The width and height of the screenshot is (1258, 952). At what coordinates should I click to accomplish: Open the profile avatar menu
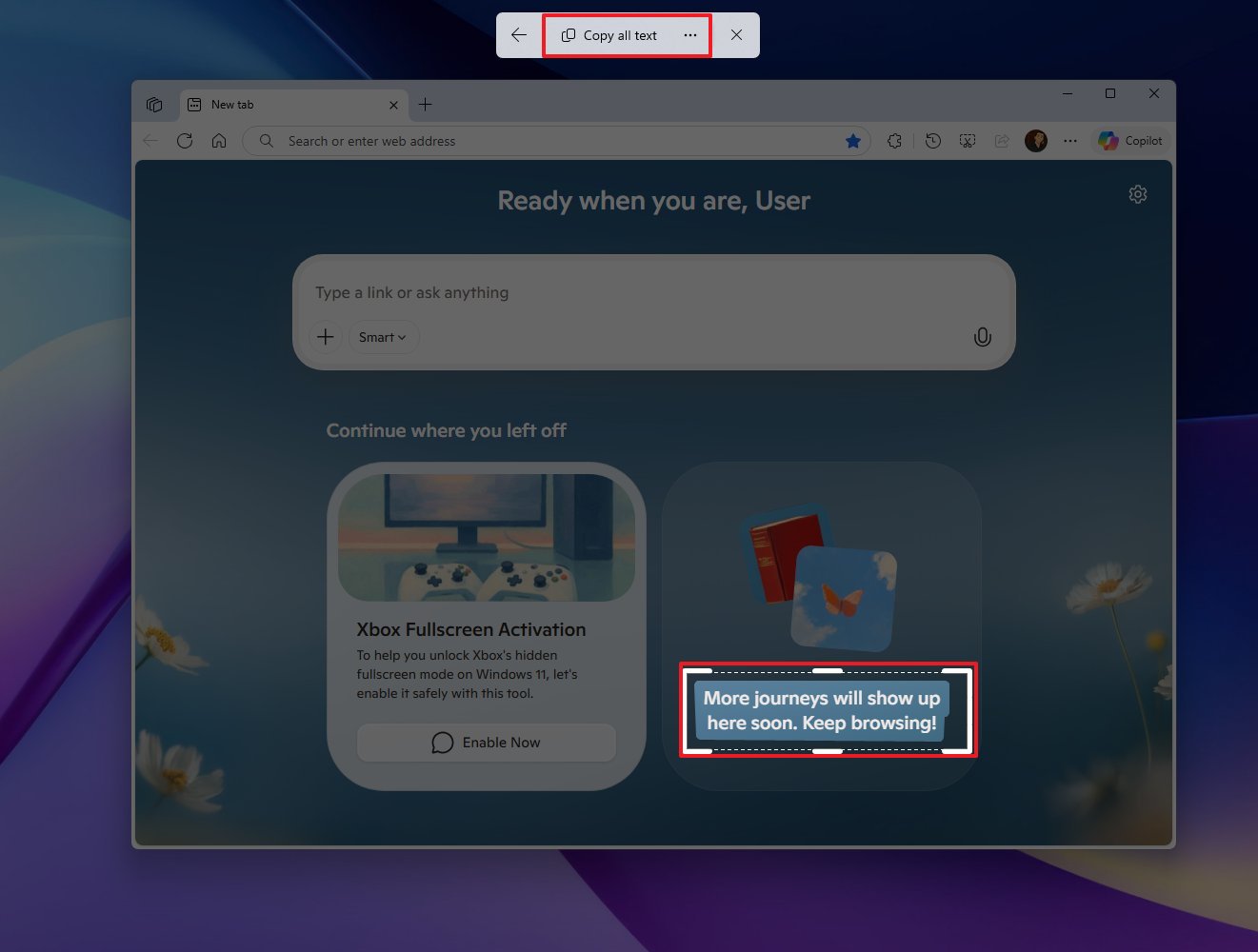(1035, 140)
